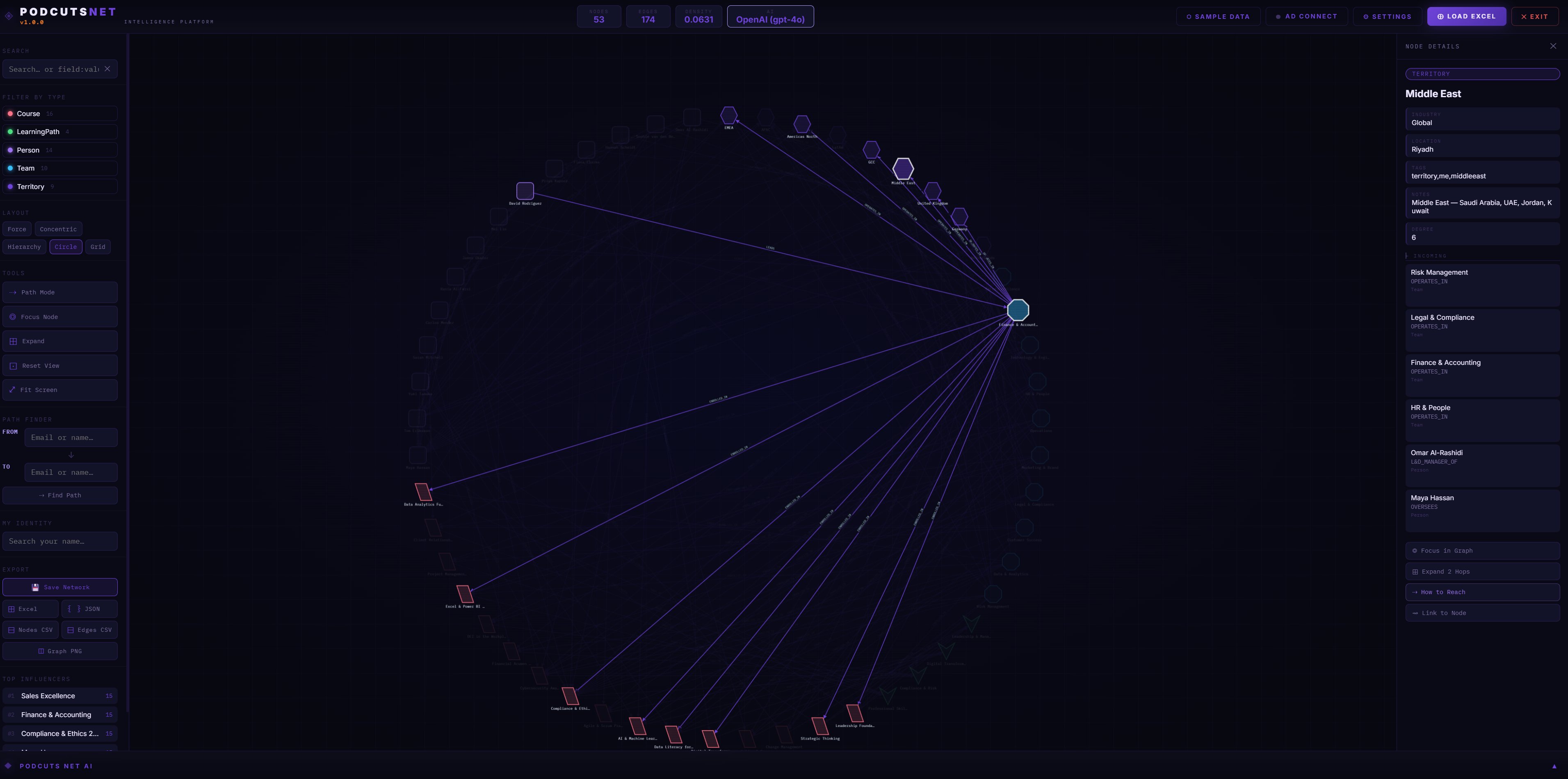
Task: Click Reset View tool
Action: coord(59,366)
